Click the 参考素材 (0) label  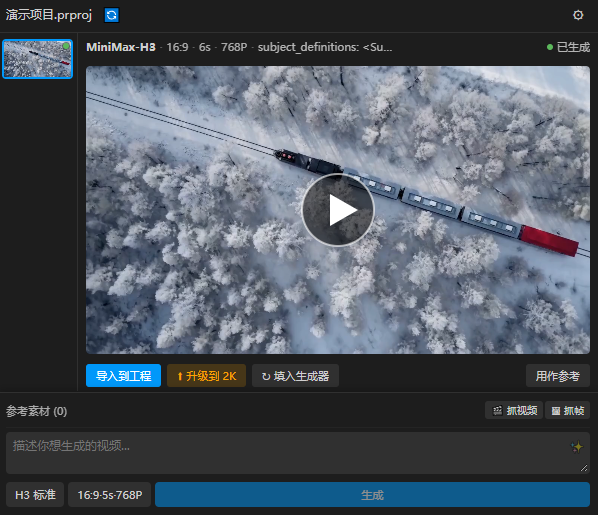[x=36, y=411]
